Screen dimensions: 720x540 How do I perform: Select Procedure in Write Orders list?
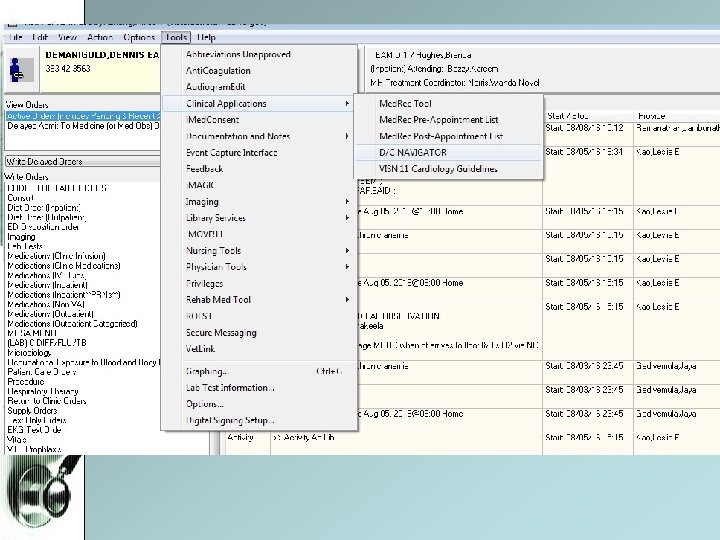(x=26, y=382)
